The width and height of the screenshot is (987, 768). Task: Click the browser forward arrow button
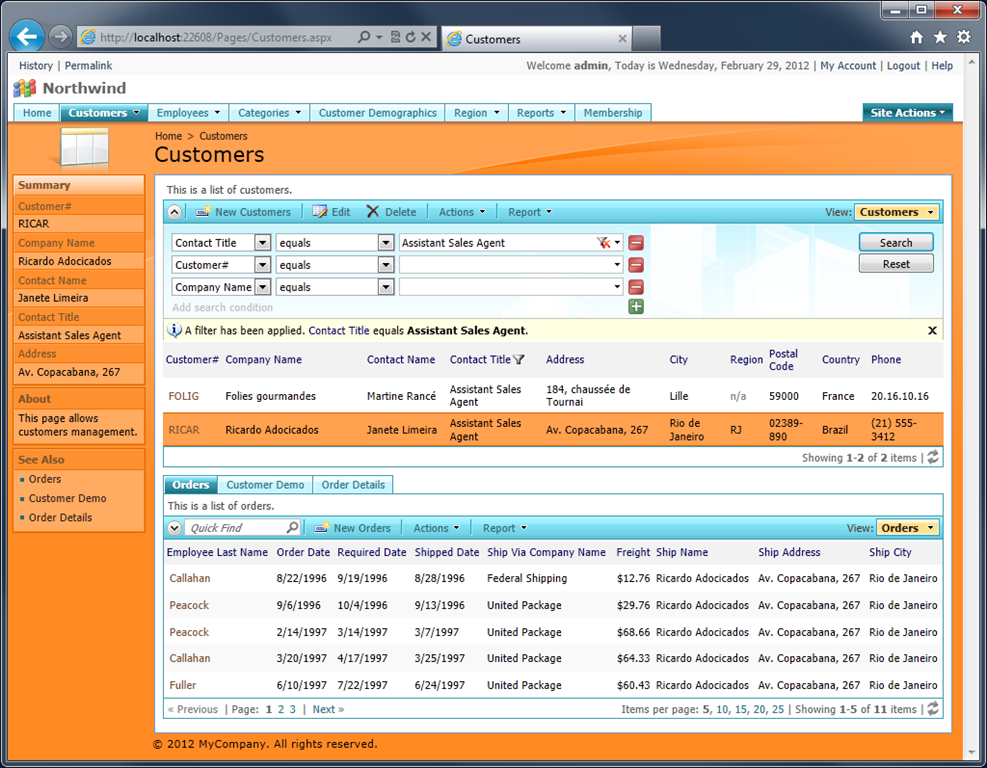(x=60, y=37)
